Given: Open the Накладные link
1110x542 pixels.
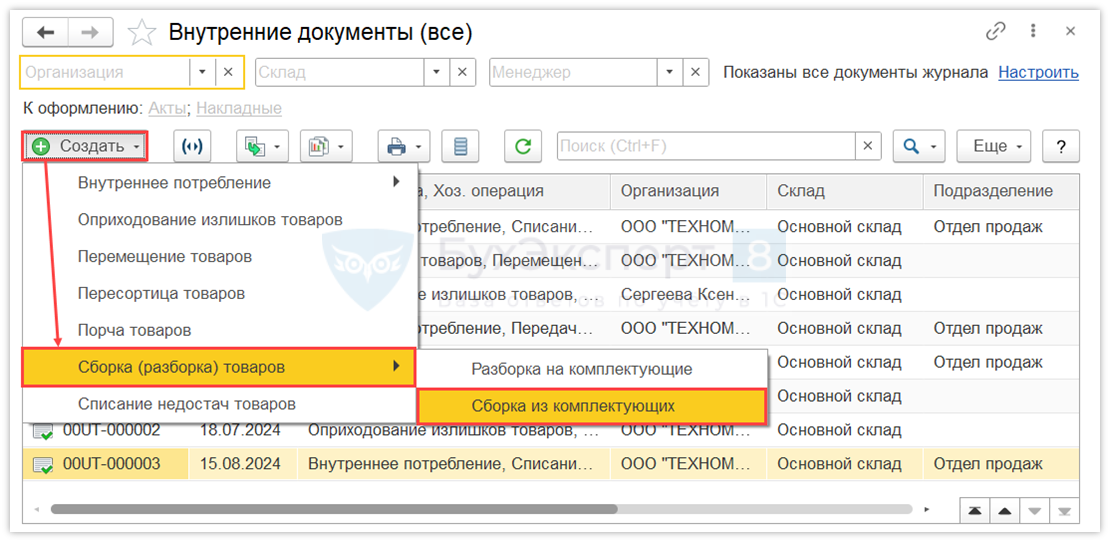Looking at the screenshot, I should 238,108.
